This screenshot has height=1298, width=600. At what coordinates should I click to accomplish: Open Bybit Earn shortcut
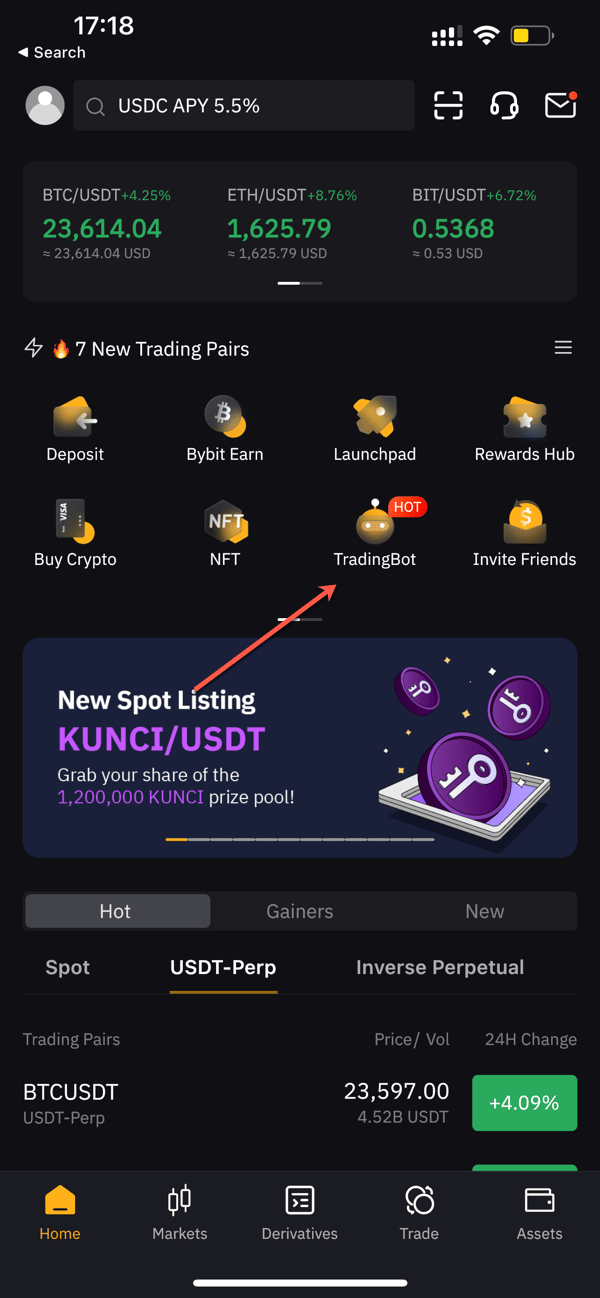pos(225,430)
